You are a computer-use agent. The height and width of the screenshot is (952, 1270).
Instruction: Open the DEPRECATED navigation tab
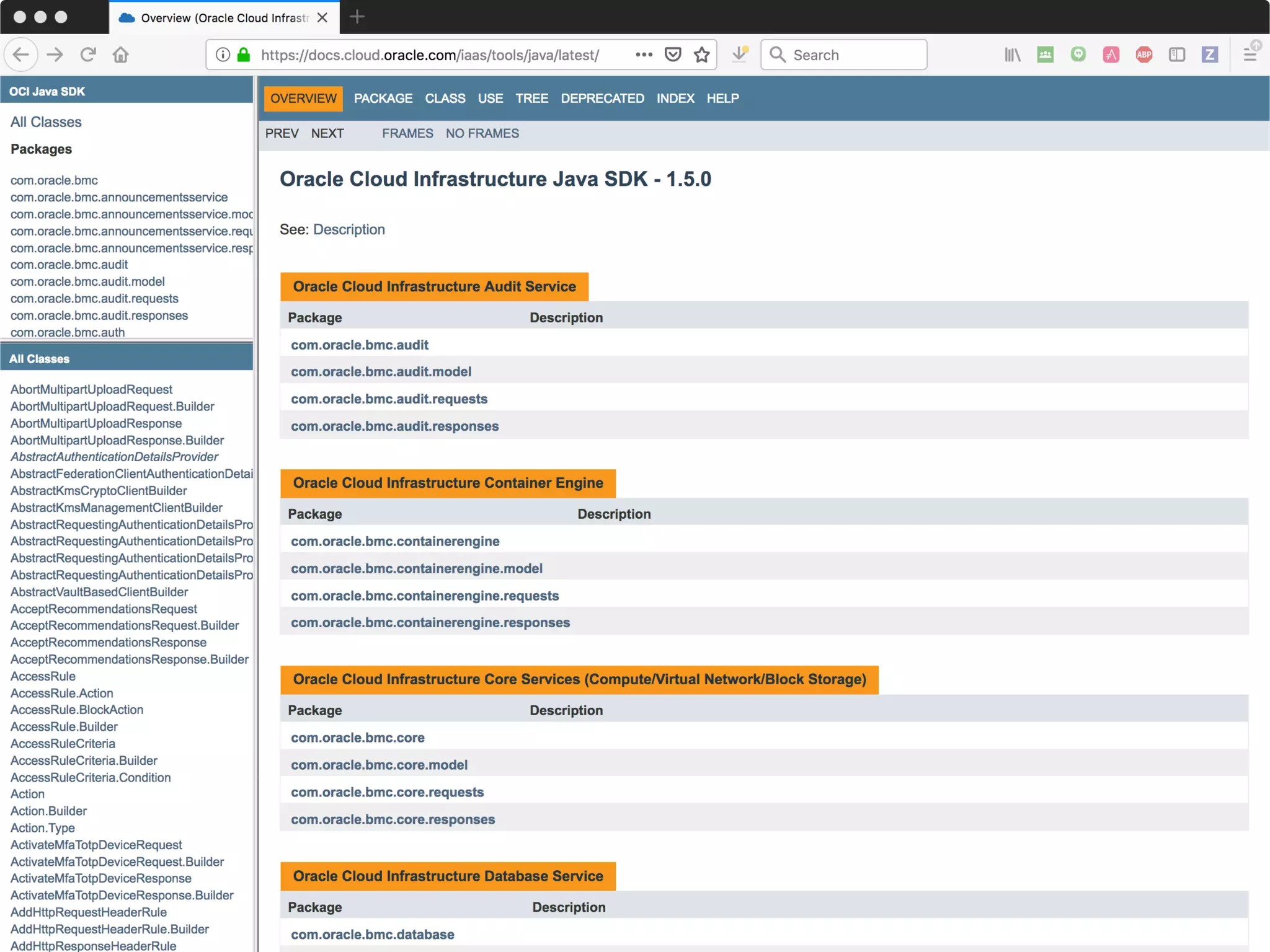602,99
